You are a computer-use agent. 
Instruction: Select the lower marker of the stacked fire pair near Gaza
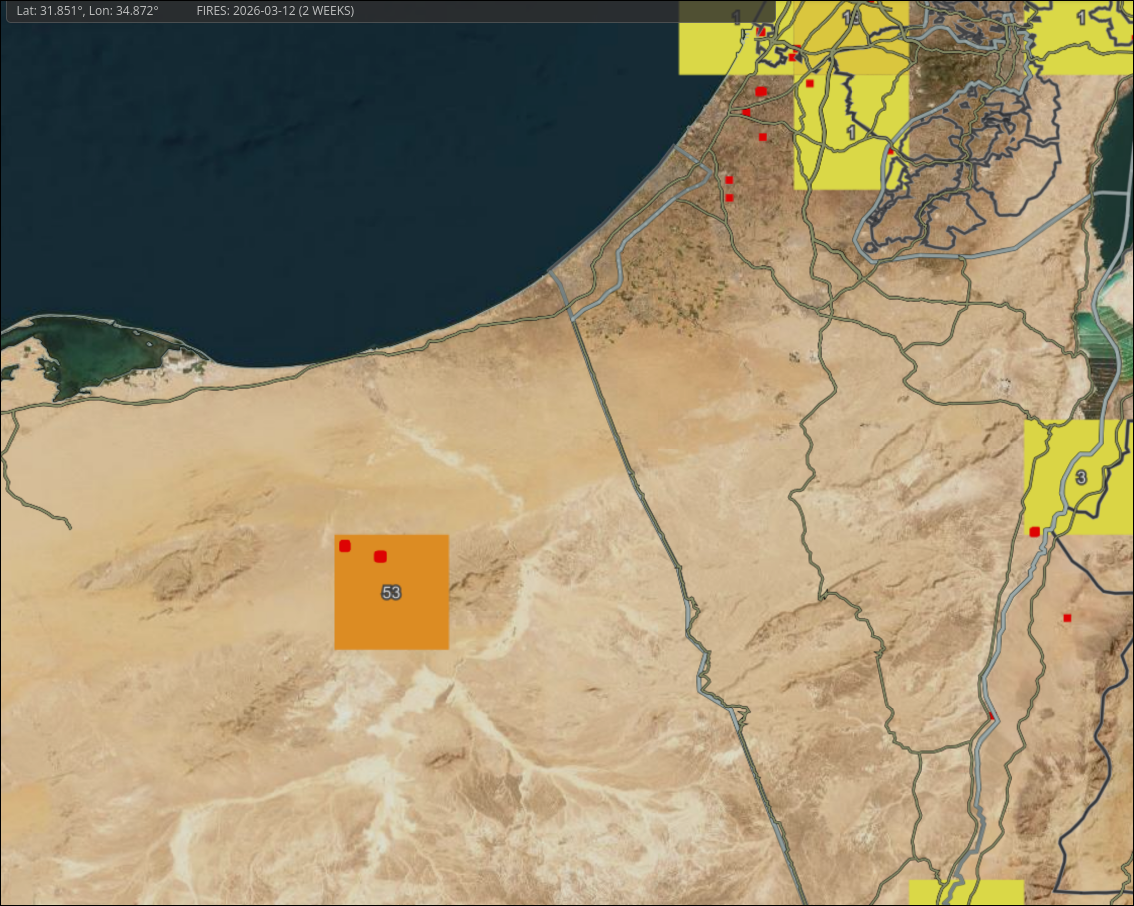(x=729, y=197)
